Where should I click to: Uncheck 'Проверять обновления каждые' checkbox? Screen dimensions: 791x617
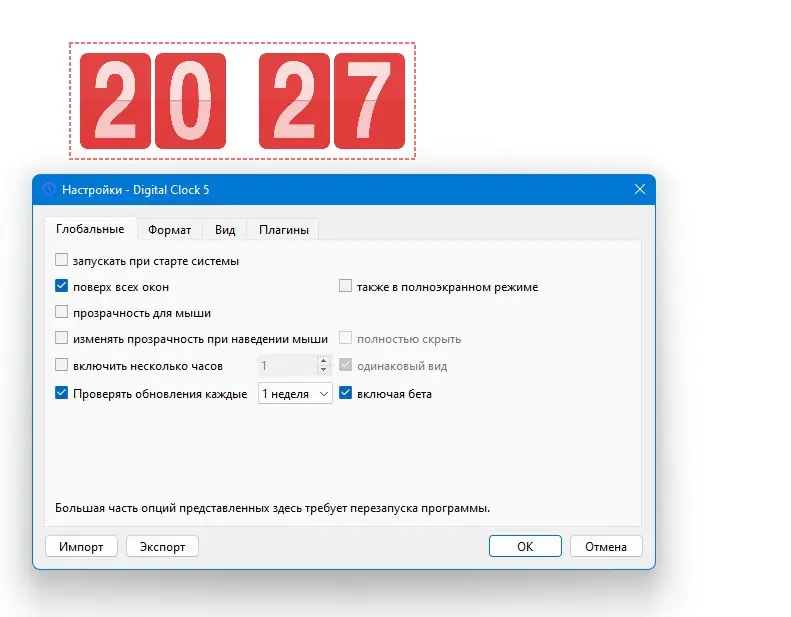61,392
